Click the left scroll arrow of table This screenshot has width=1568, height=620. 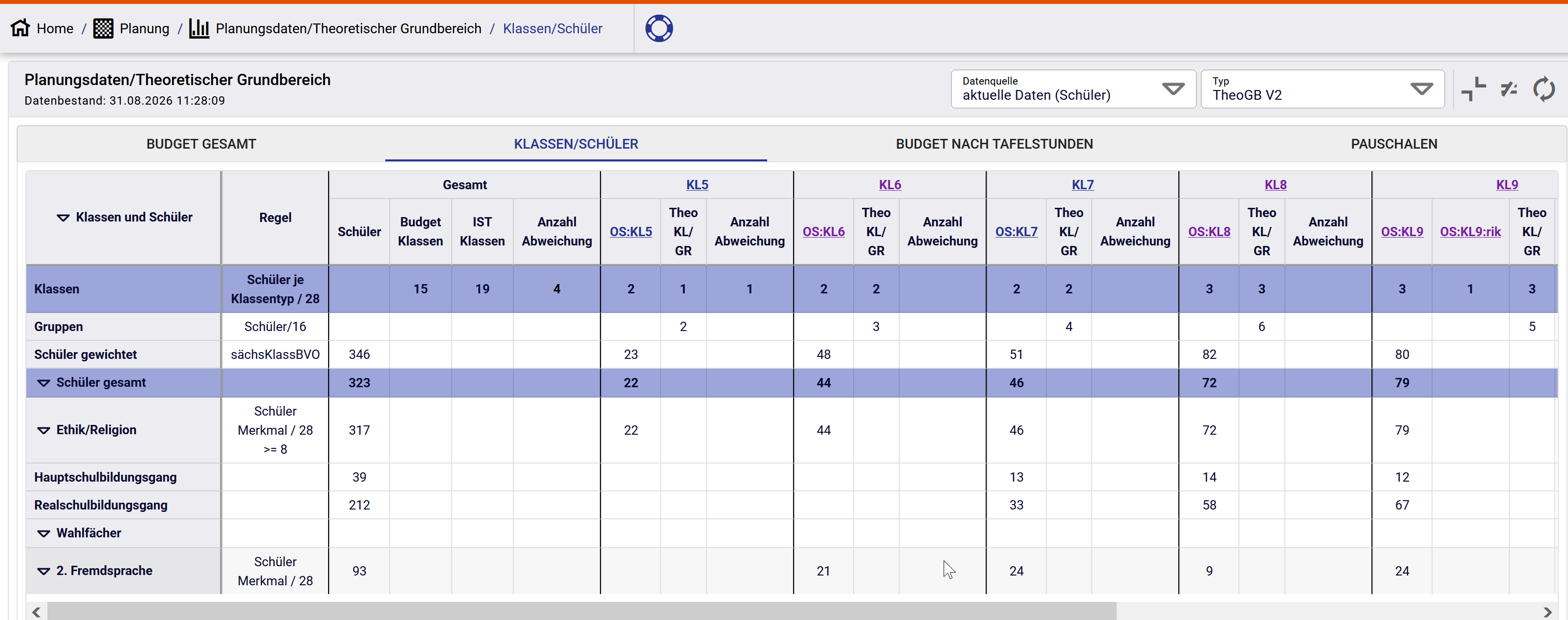37,612
